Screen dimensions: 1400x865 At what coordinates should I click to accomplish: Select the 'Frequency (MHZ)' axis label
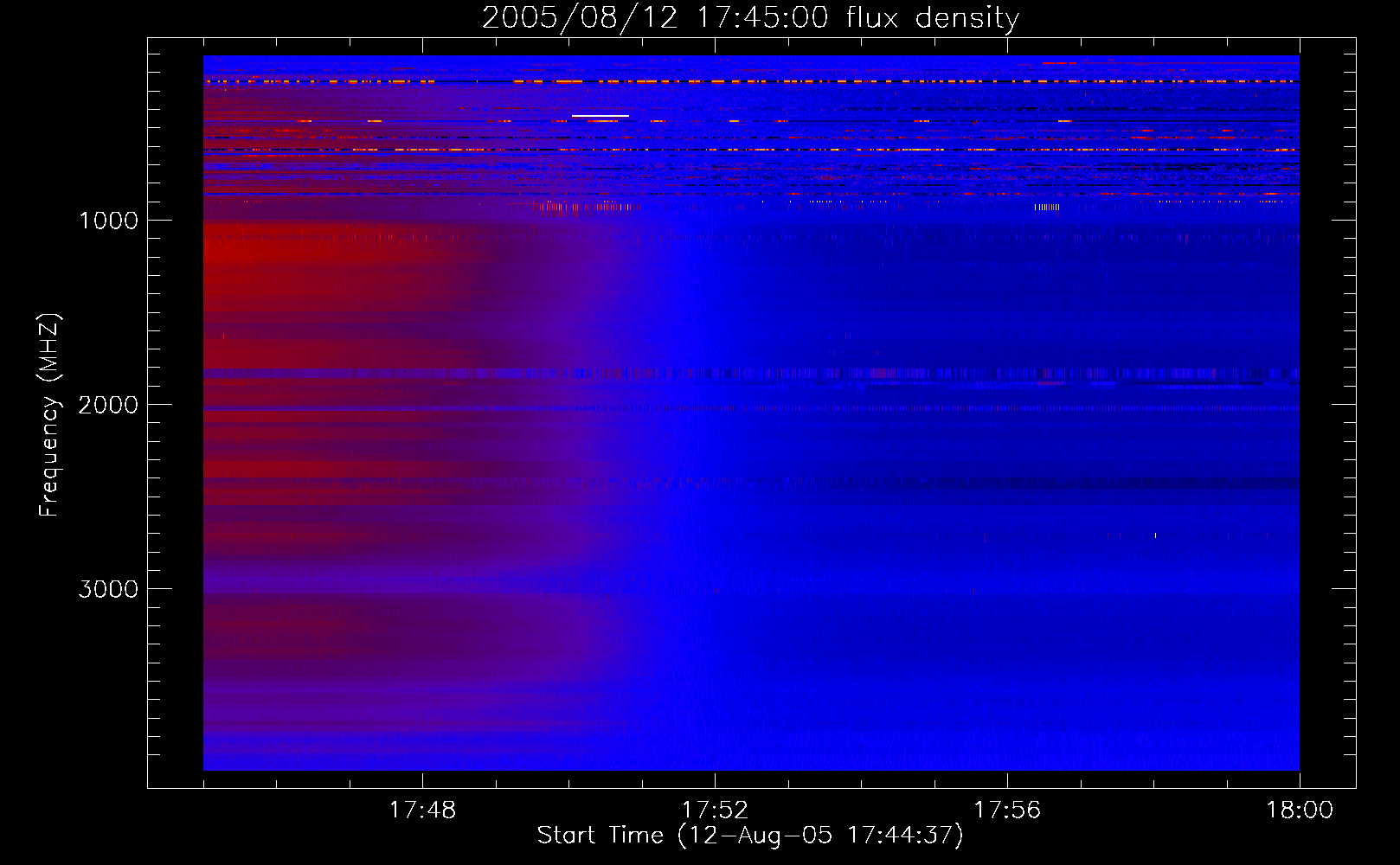tap(49, 414)
